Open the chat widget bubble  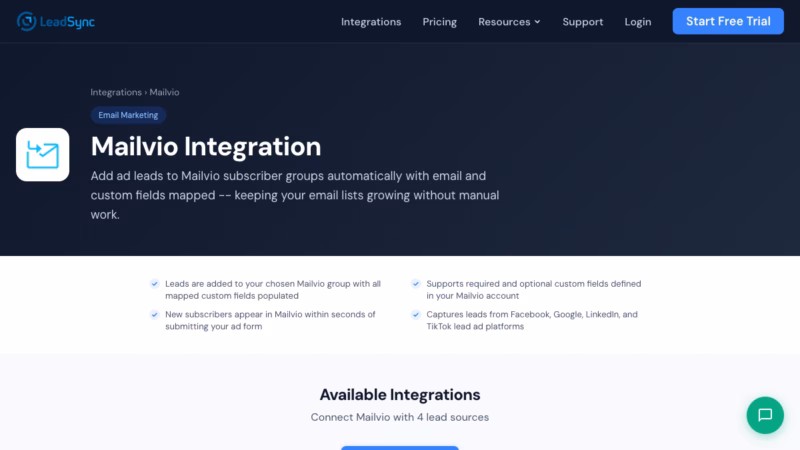pyautogui.click(x=765, y=415)
